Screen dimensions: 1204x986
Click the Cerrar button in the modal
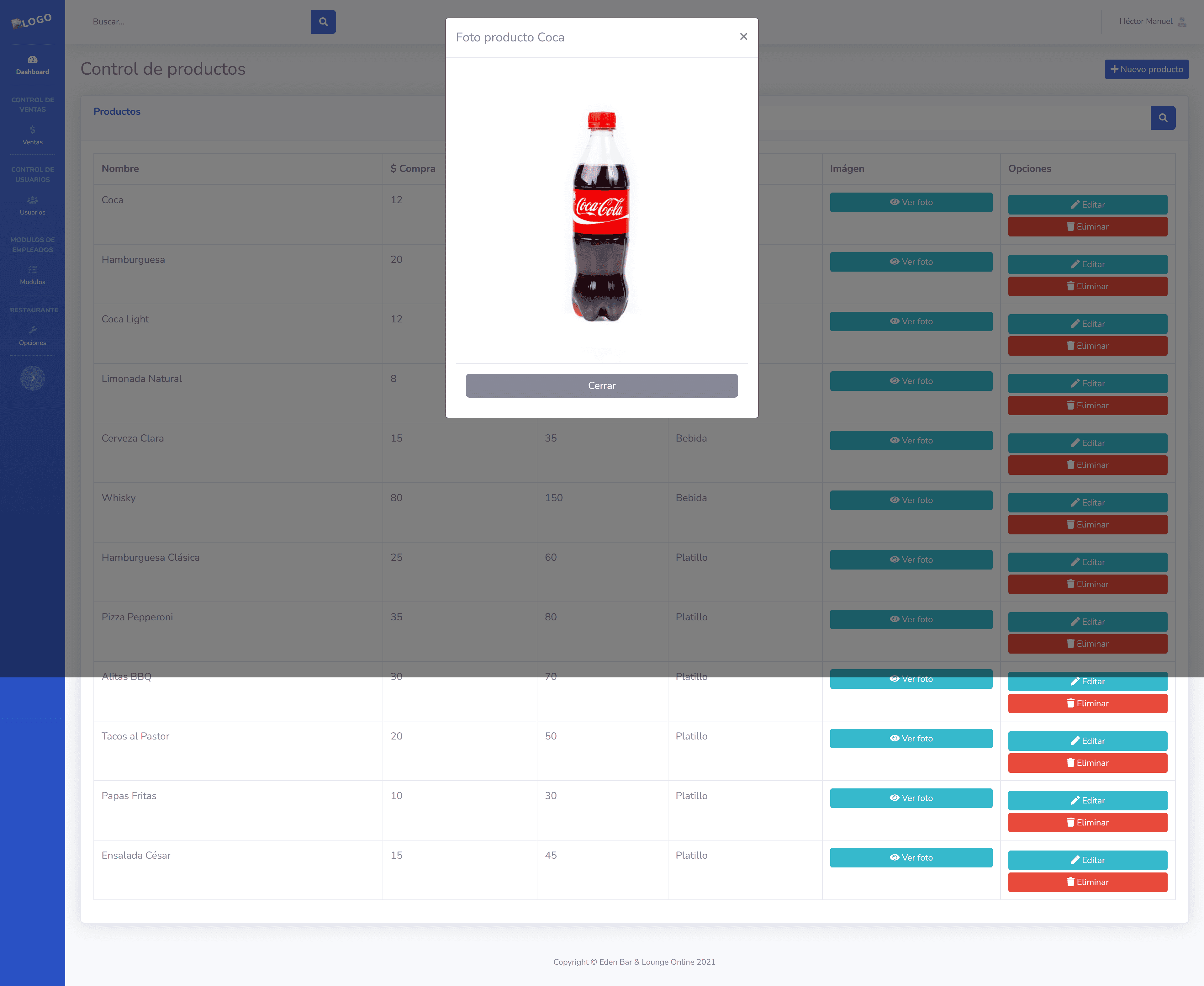[601, 386]
